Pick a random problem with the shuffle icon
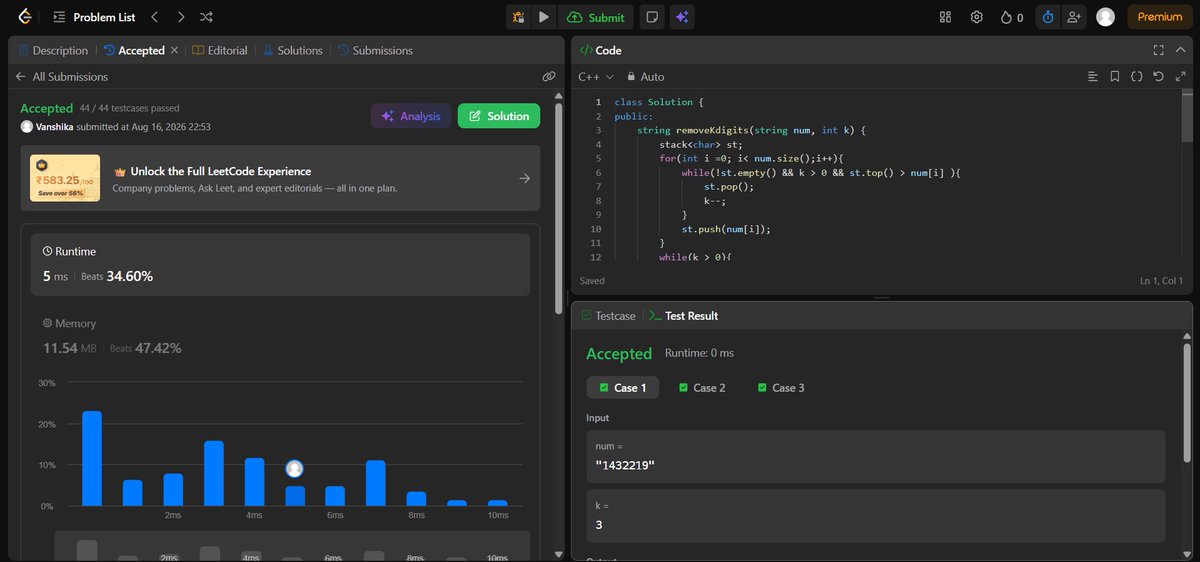 [x=206, y=17]
